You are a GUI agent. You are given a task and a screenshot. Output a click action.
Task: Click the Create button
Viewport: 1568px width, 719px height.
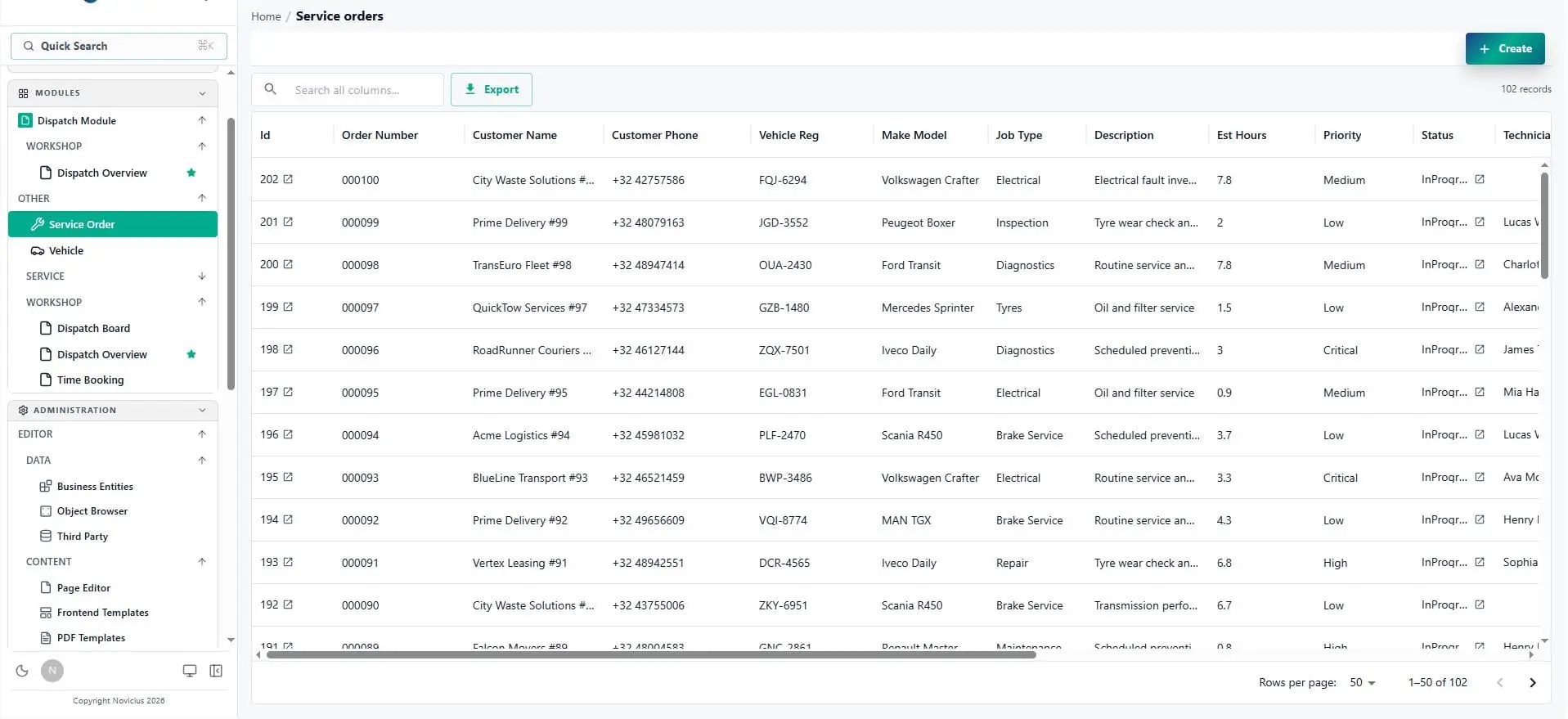coord(1505,48)
